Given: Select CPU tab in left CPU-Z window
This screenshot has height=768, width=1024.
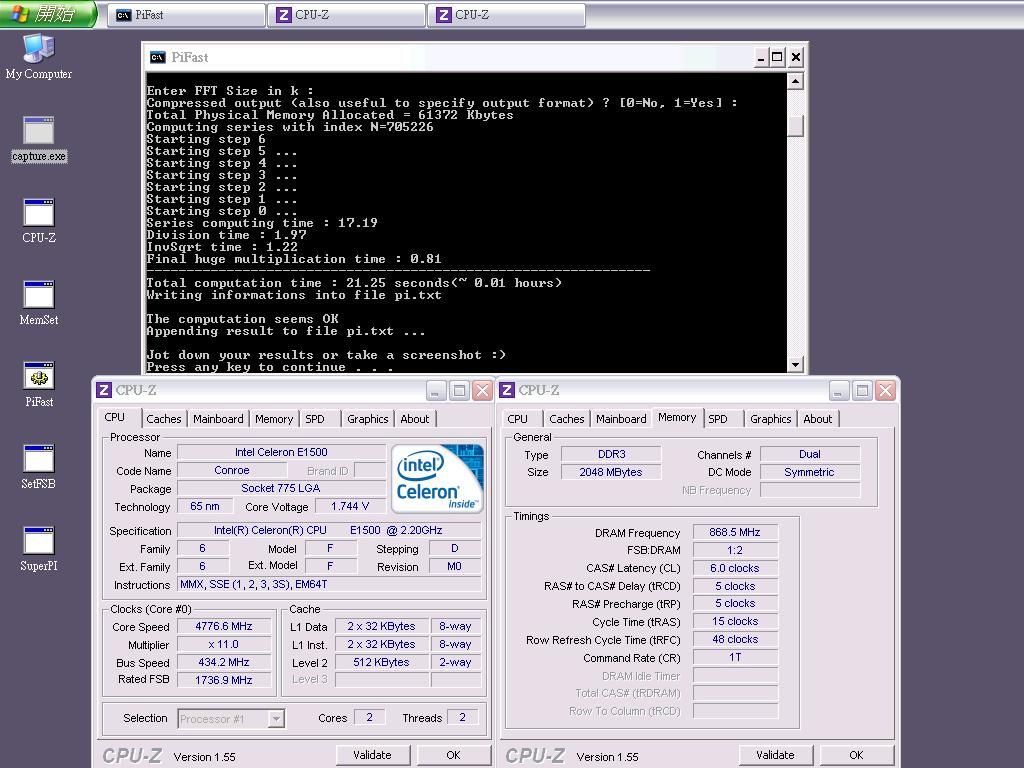Looking at the screenshot, I should point(114,417).
